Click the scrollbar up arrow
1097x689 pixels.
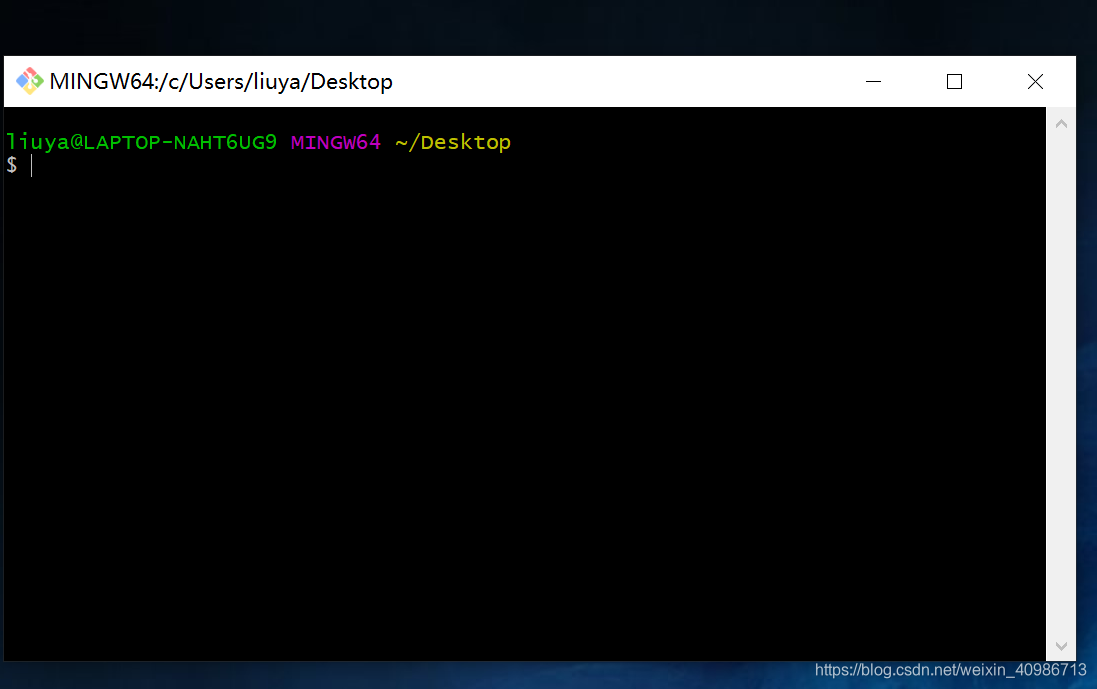(1061, 124)
